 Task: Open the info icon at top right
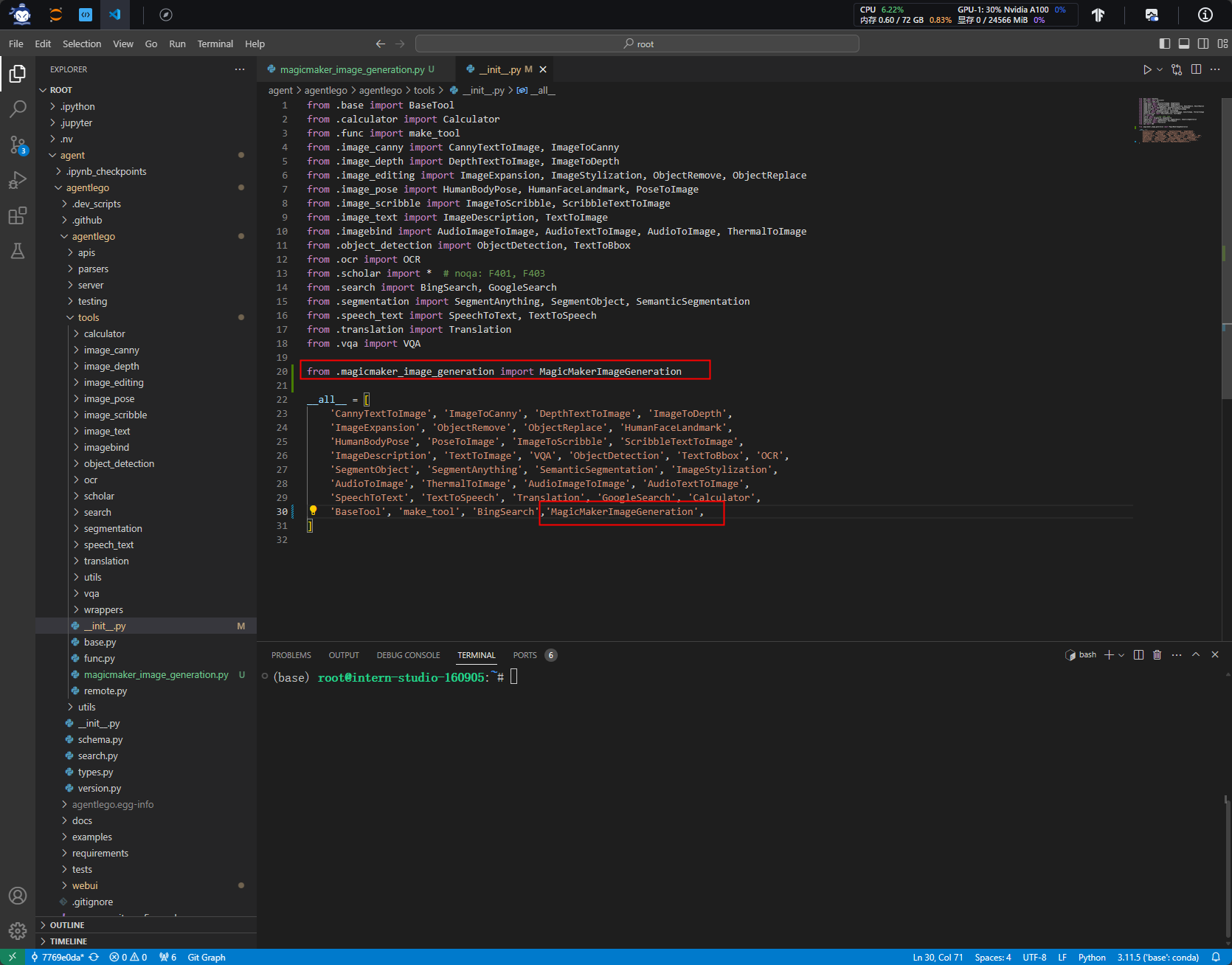[1205, 15]
